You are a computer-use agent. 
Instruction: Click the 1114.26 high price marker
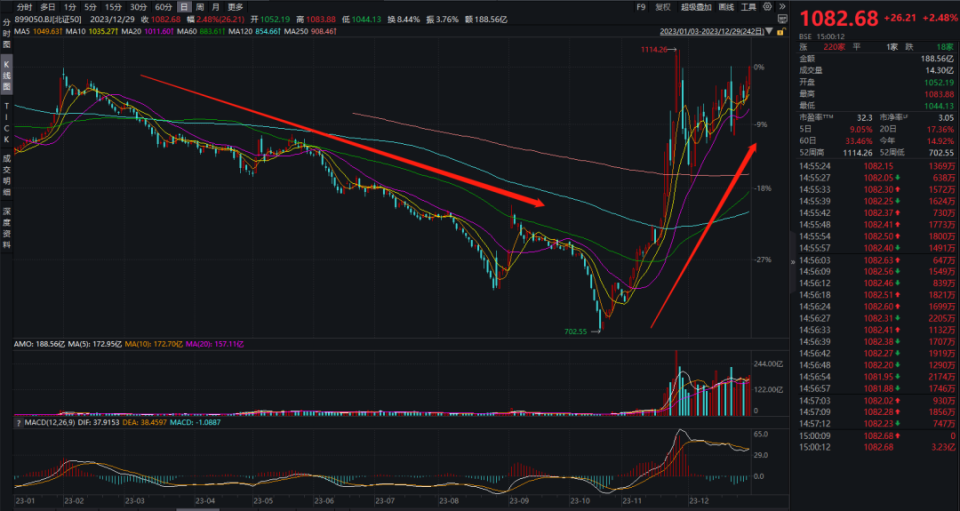pyautogui.click(x=654, y=50)
